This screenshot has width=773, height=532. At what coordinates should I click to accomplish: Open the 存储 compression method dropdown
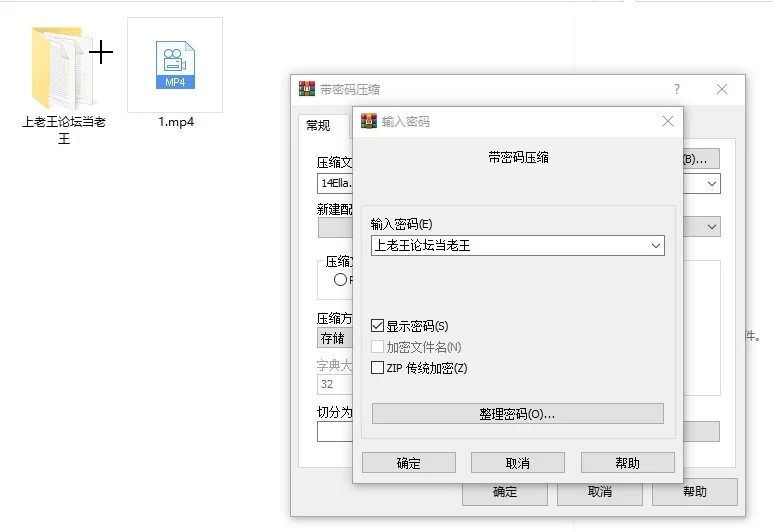[335, 338]
